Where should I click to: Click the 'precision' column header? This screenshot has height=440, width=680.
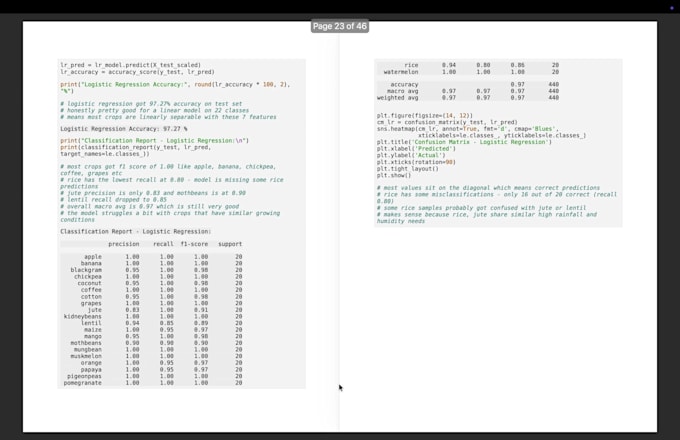tap(124, 244)
